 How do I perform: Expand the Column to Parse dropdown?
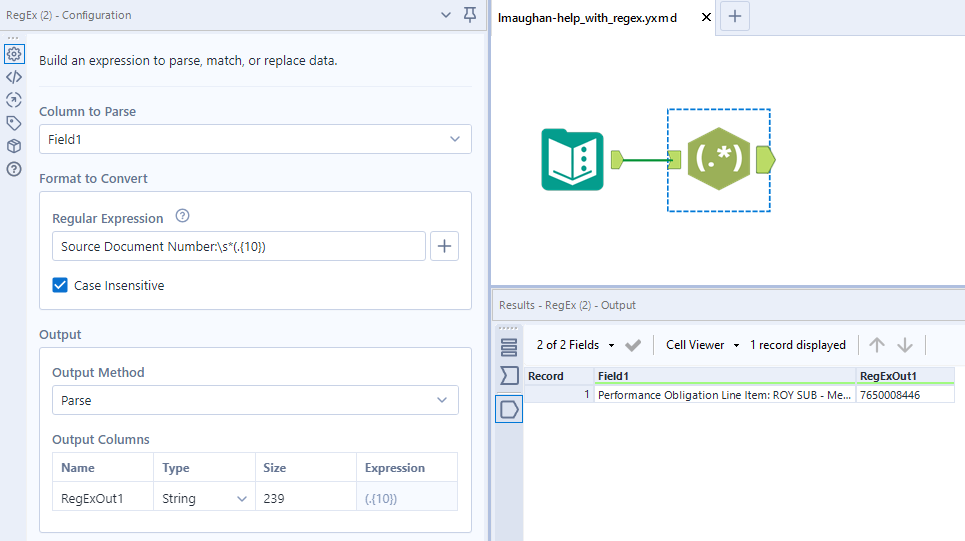pos(255,139)
